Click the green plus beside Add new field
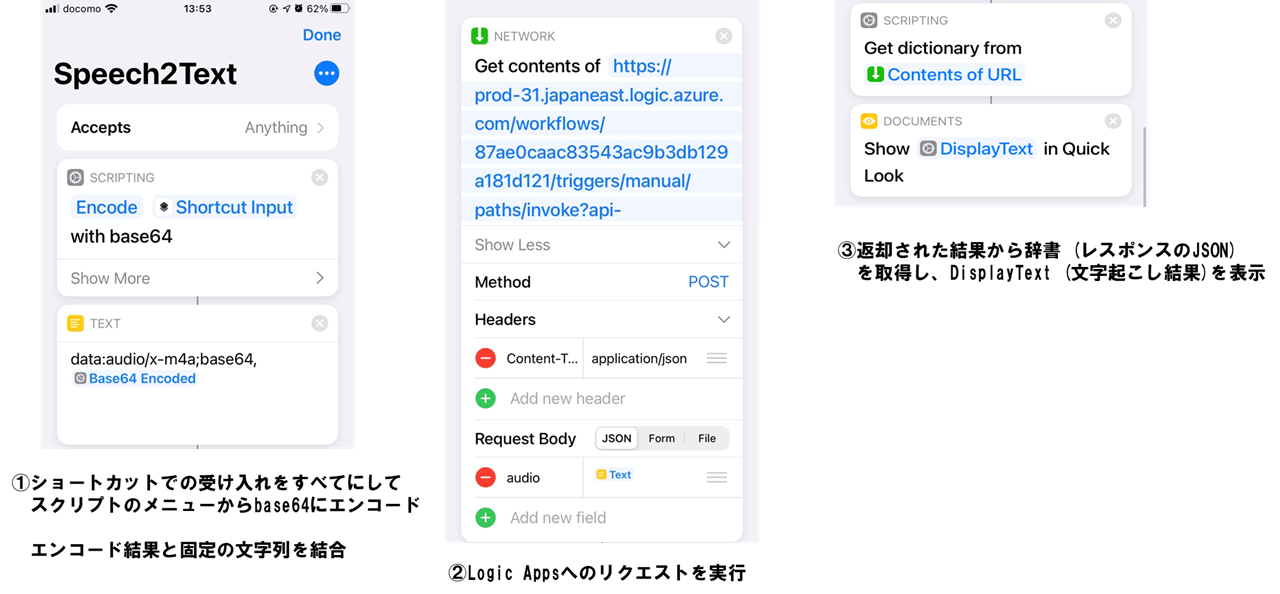The image size is (1280, 594). pos(485,517)
